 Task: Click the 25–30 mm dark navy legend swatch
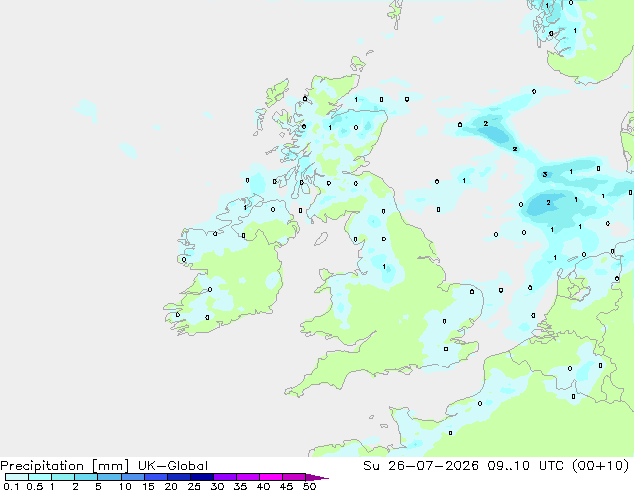click(x=202, y=477)
